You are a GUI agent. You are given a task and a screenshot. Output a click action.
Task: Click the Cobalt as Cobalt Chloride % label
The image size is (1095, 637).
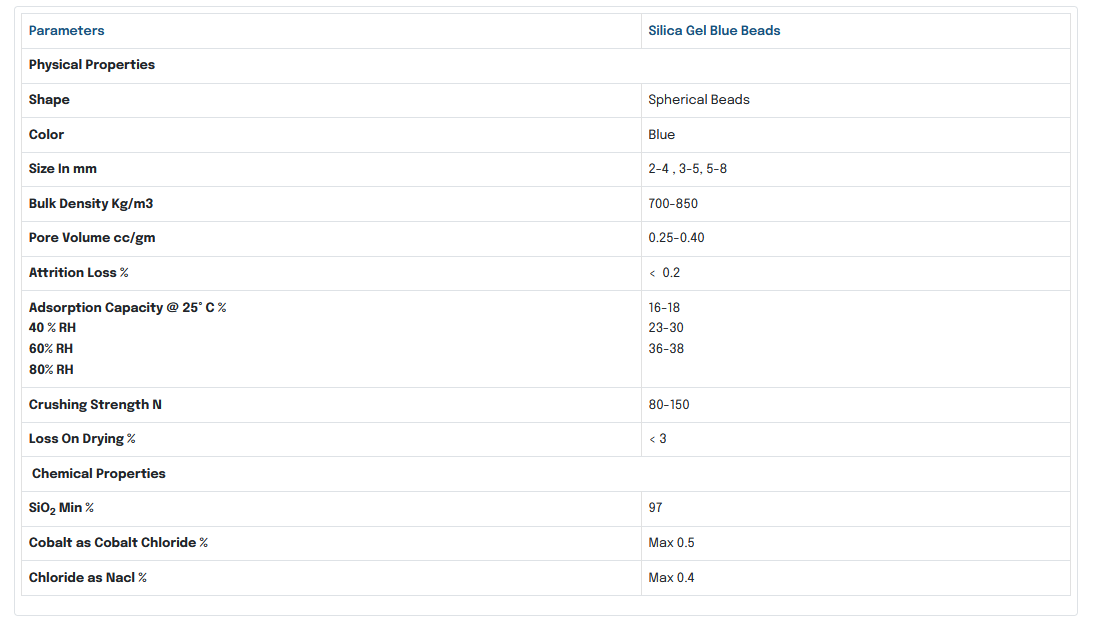click(x=118, y=543)
